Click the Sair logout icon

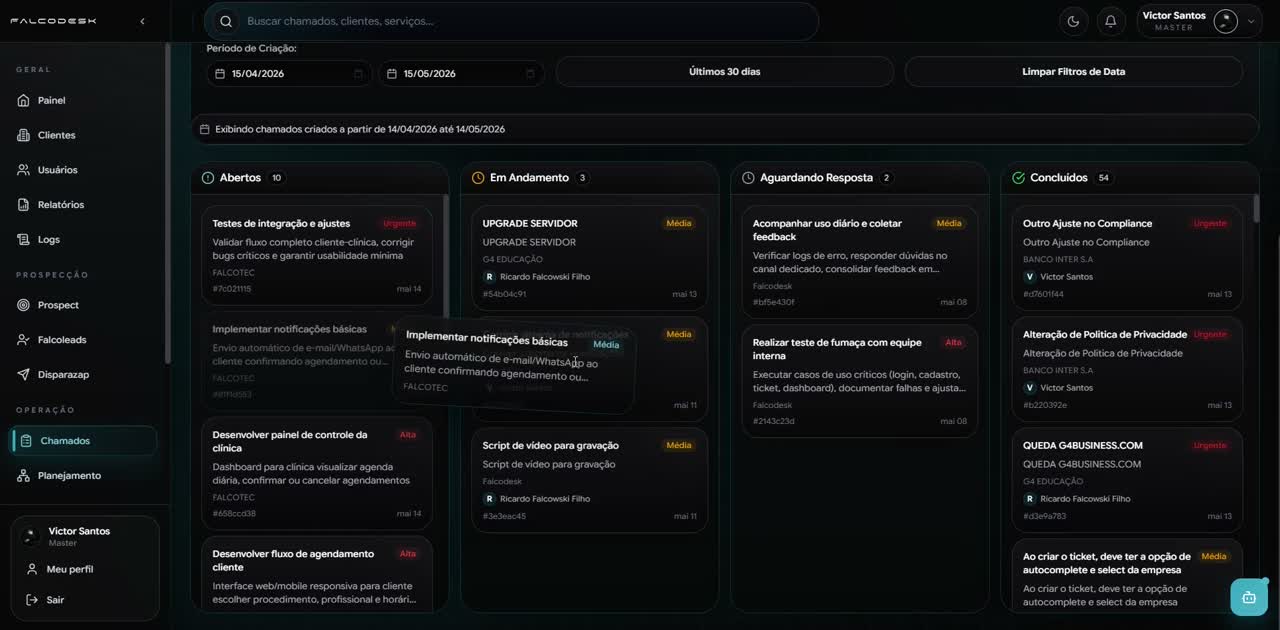pyautogui.click(x=32, y=600)
